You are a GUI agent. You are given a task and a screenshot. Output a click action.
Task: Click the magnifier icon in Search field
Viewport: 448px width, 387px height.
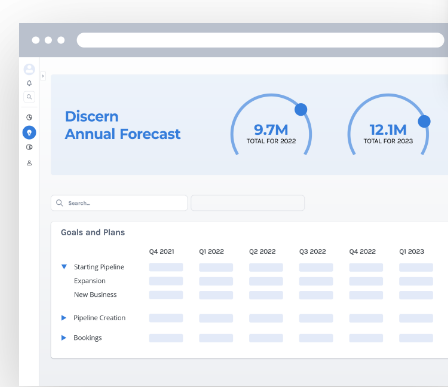[59, 203]
